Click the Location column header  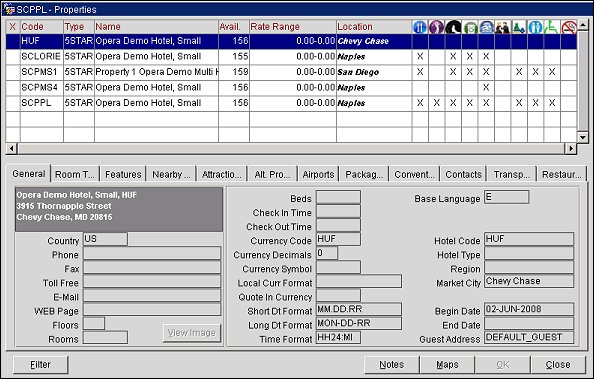374,27
